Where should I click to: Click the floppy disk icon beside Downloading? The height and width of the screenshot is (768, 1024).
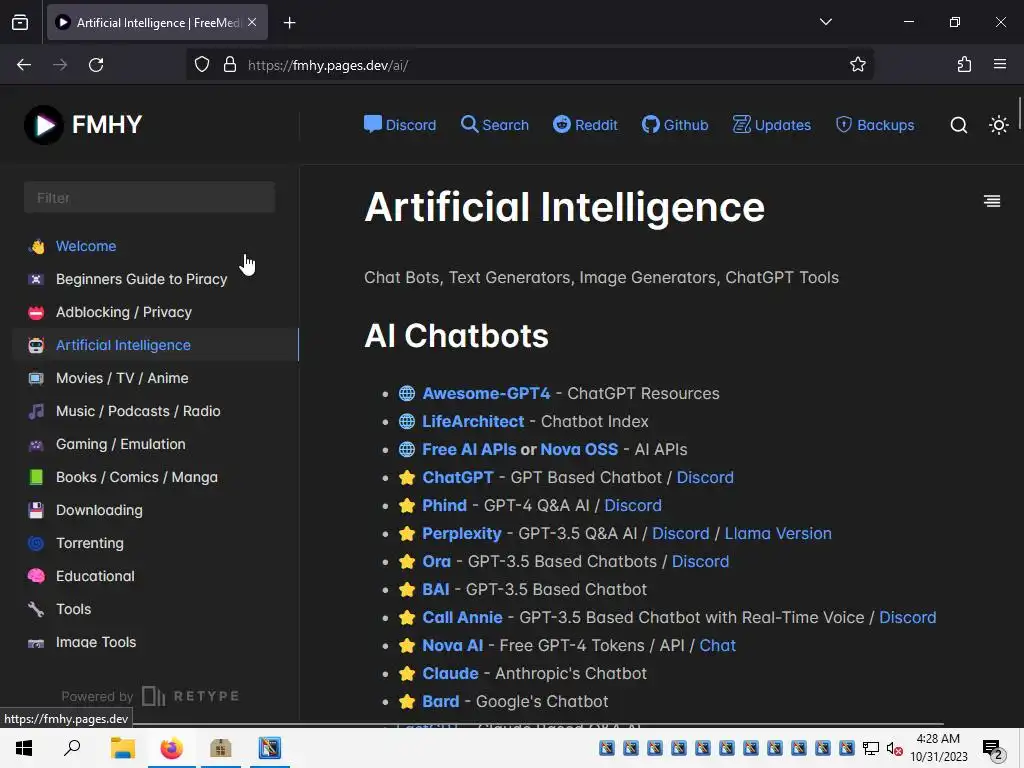pyautogui.click(x=36, y=510)
